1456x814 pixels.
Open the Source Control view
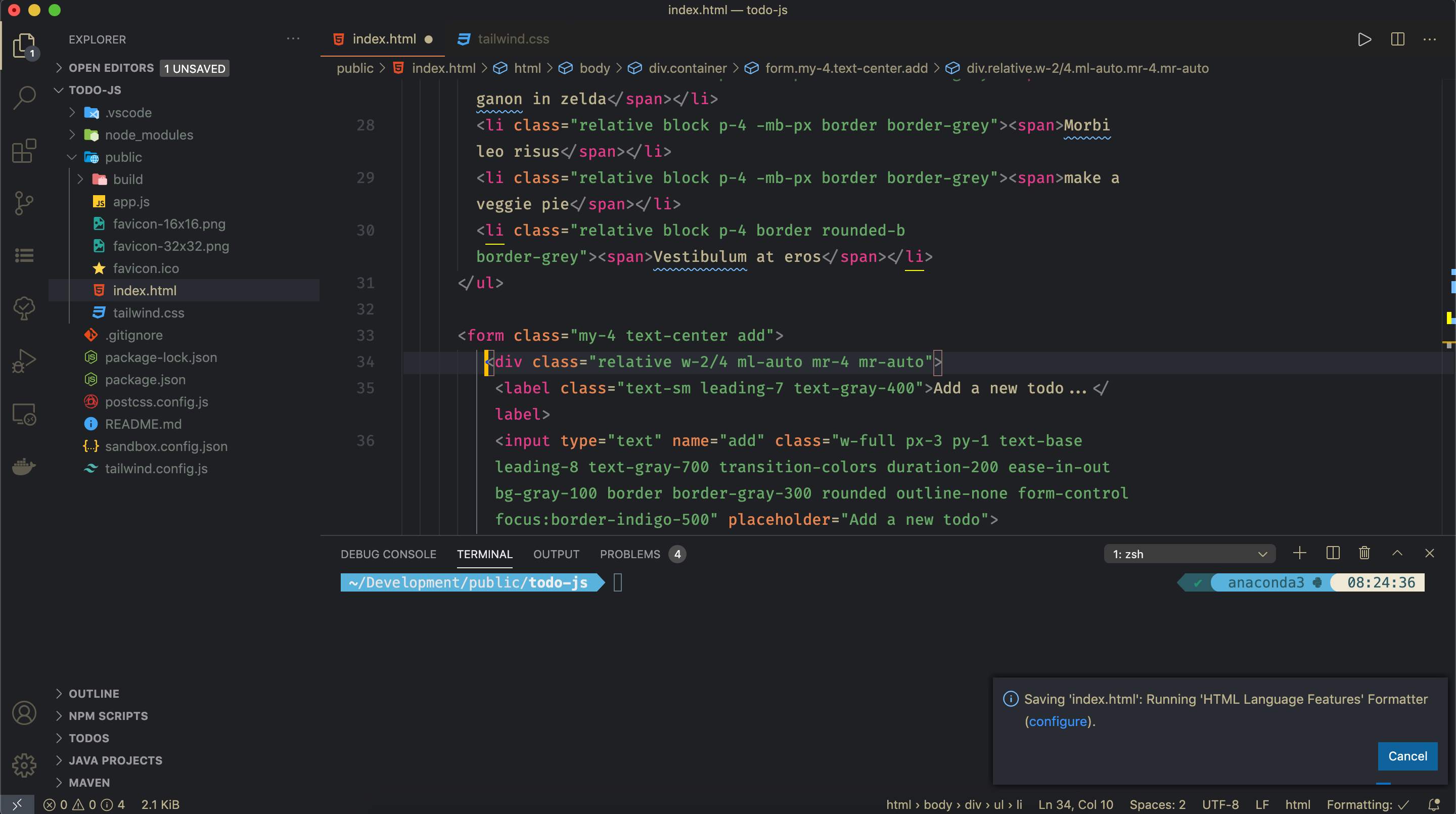24,203
